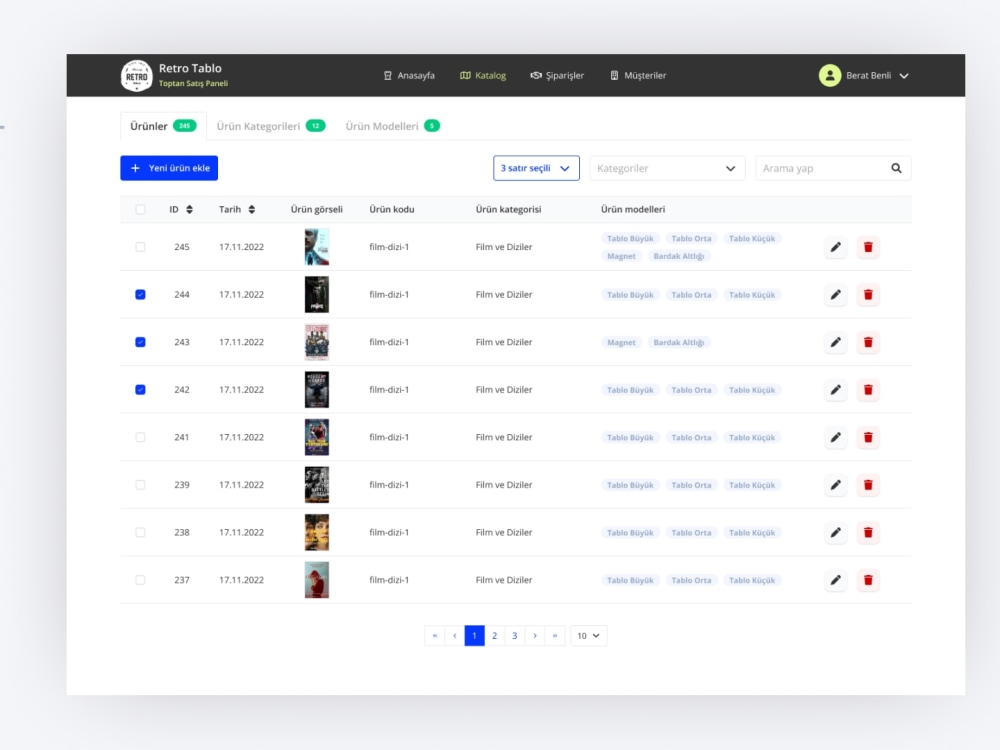
Task: Open Katalog in top navigation
Action: point(483,75)
